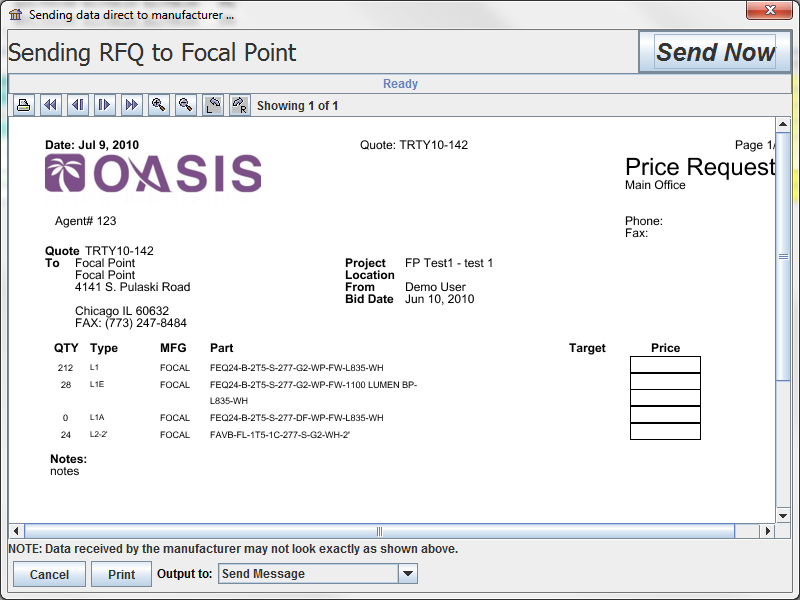Click part 'FAVB-FL-1T5-1C-277-S-G2-WH-2''

(280, 435)
